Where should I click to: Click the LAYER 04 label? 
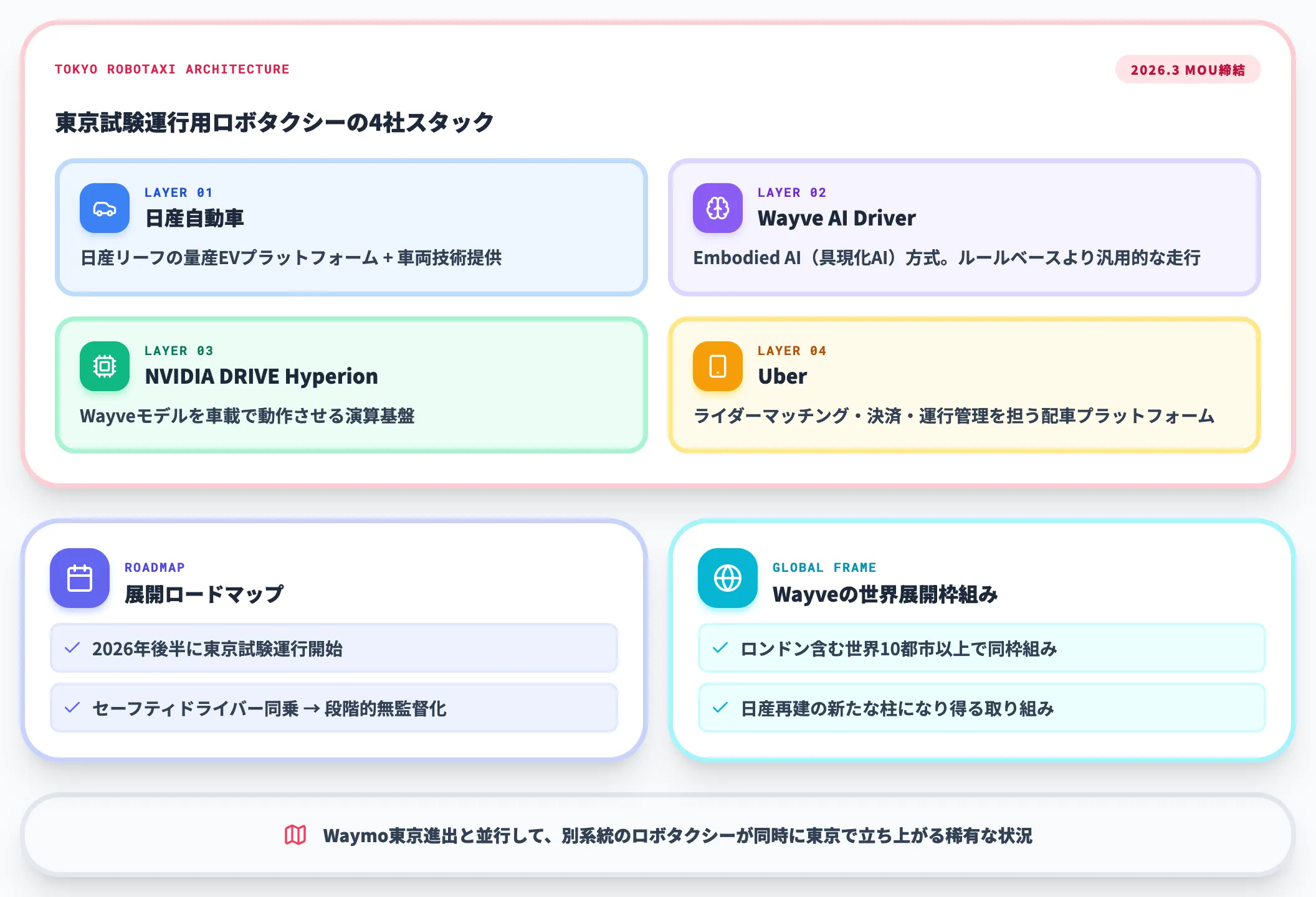792,351
